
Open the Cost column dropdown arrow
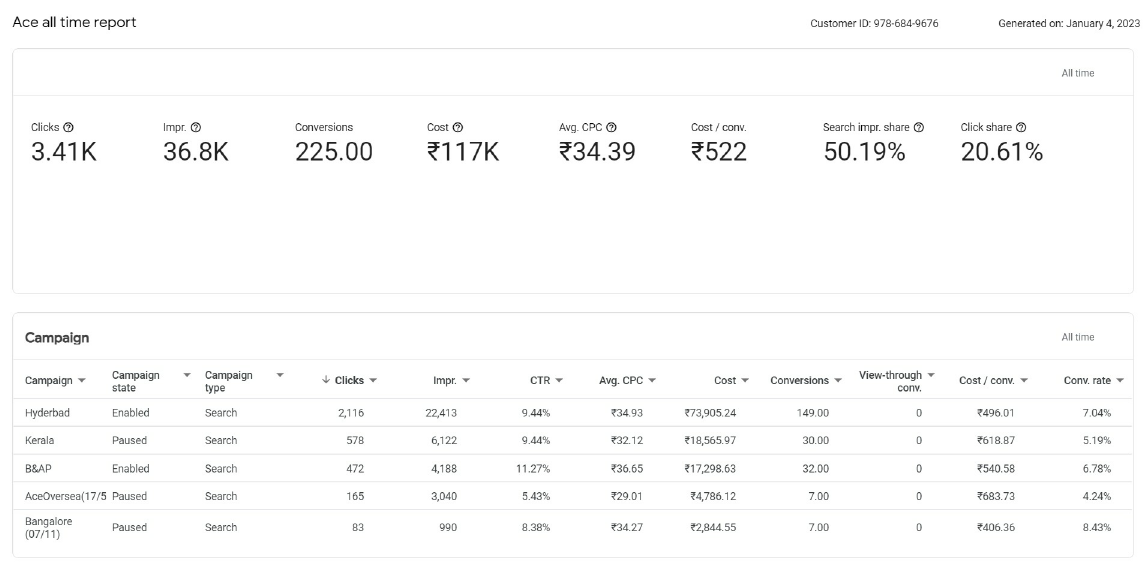tap(745, 381)
